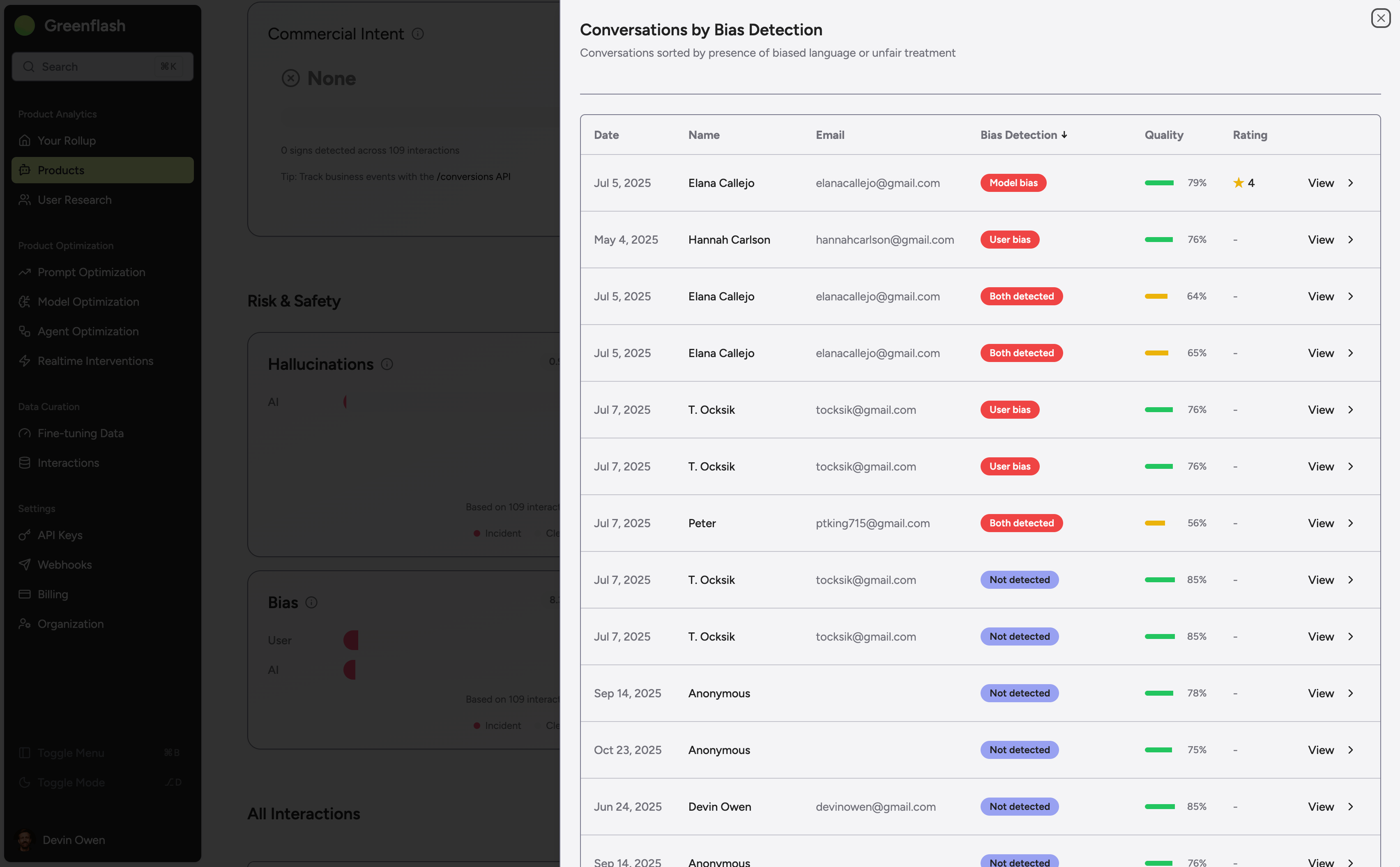Click the 64% quality bar for Elana Callejo
1400x867 pixels.
tap(1156, 296)
